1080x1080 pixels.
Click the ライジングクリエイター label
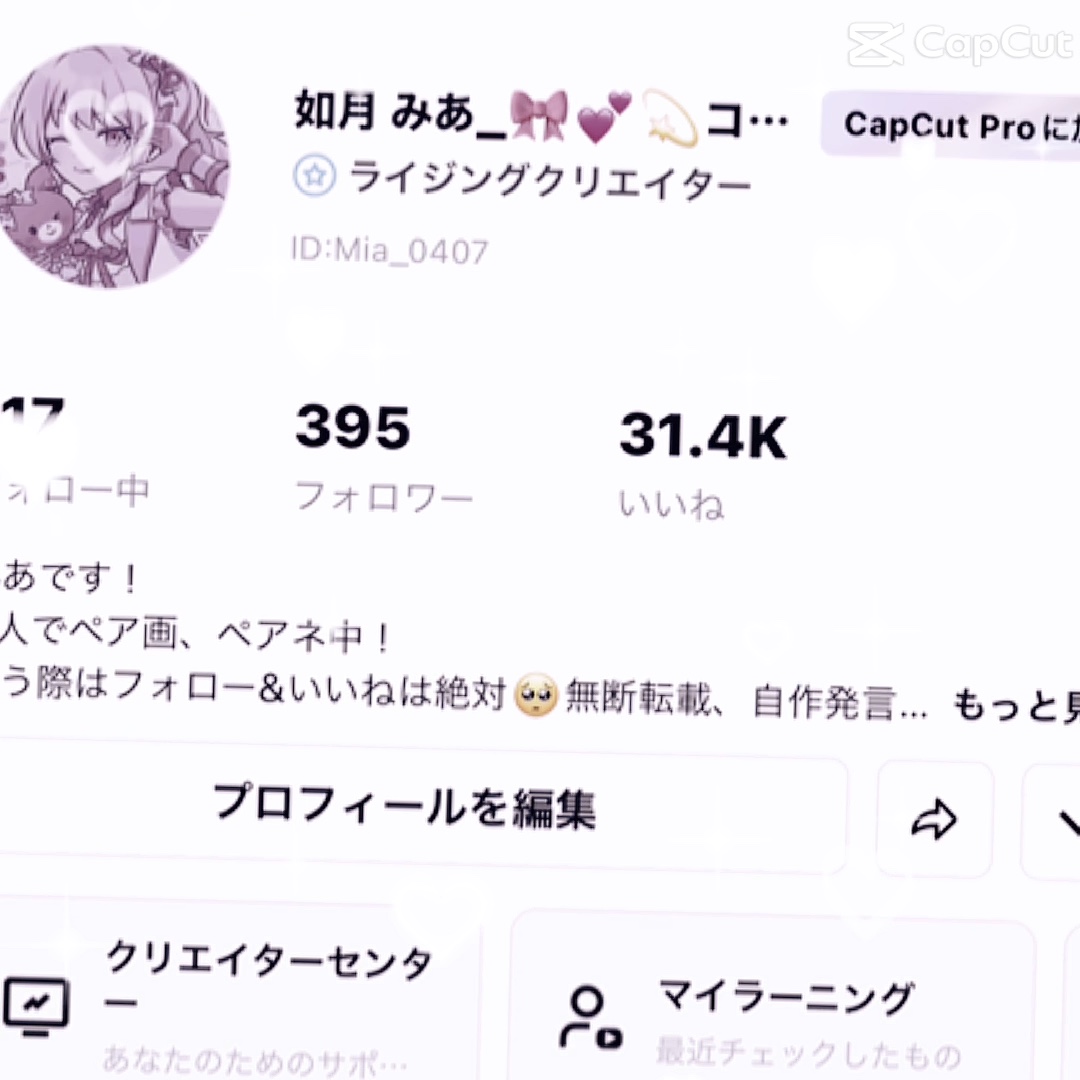(x=549, y=178)
